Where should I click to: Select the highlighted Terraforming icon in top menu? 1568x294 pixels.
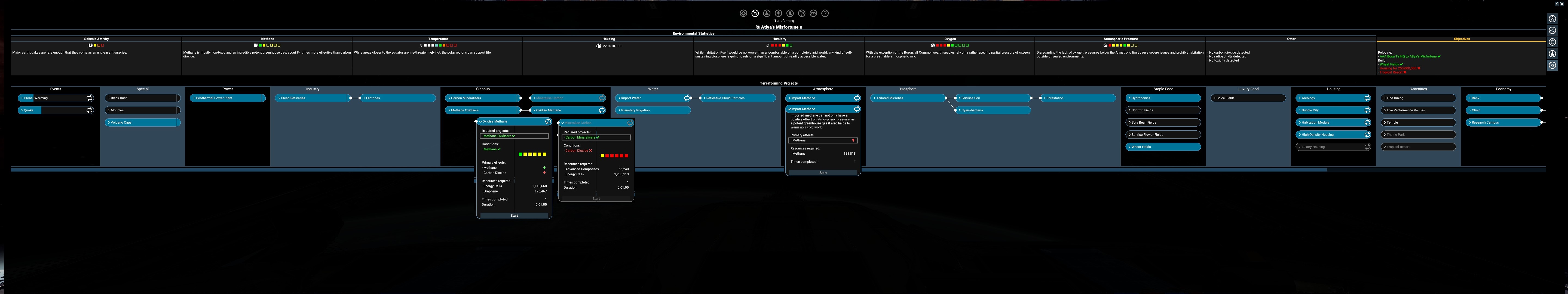point(755,13)
